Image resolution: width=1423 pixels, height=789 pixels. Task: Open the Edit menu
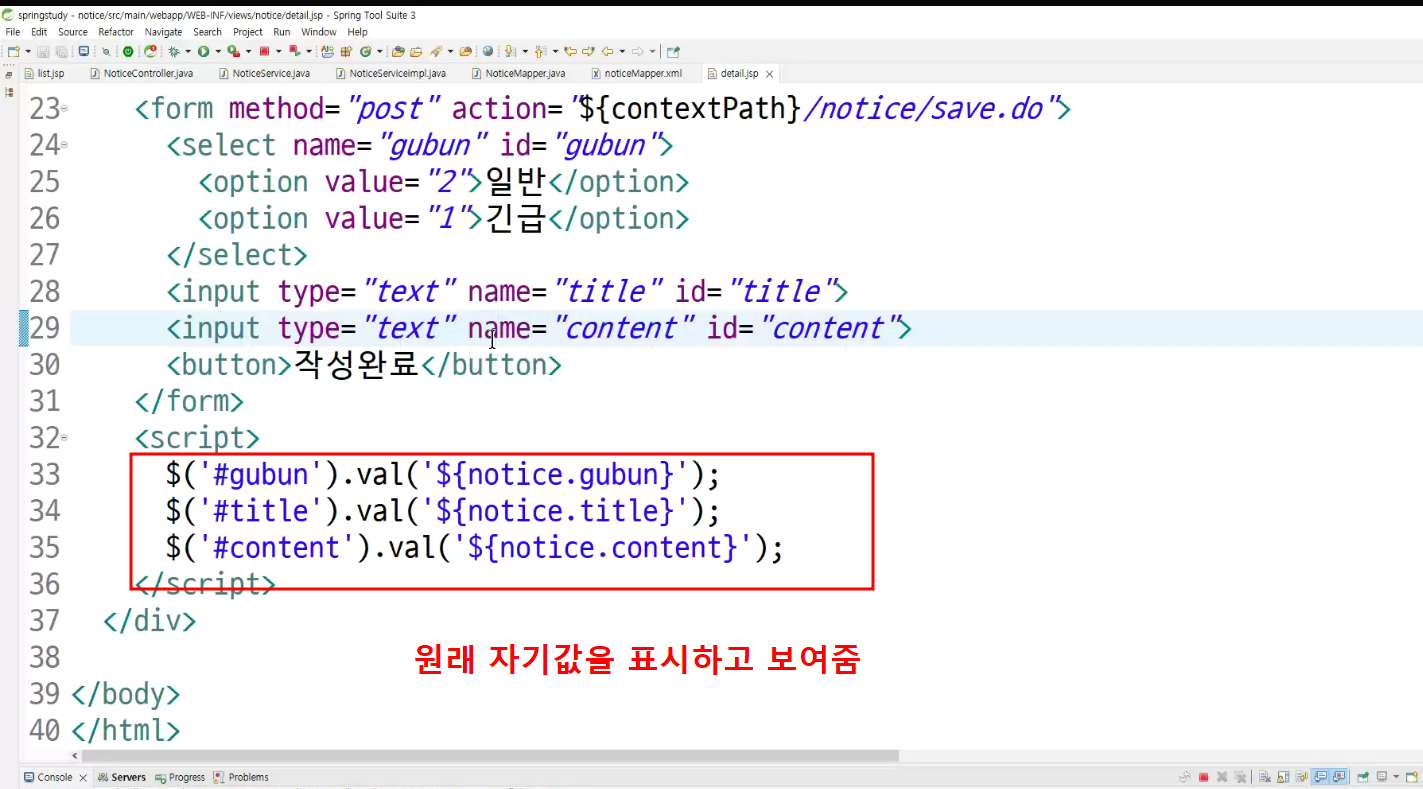(x=39, y=32)
